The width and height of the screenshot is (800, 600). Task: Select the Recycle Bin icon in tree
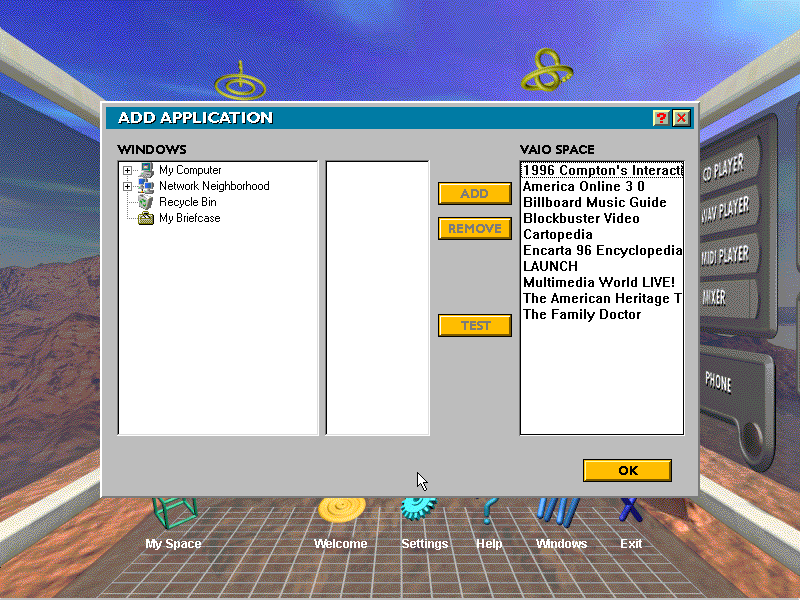click(x=146, y=202)
